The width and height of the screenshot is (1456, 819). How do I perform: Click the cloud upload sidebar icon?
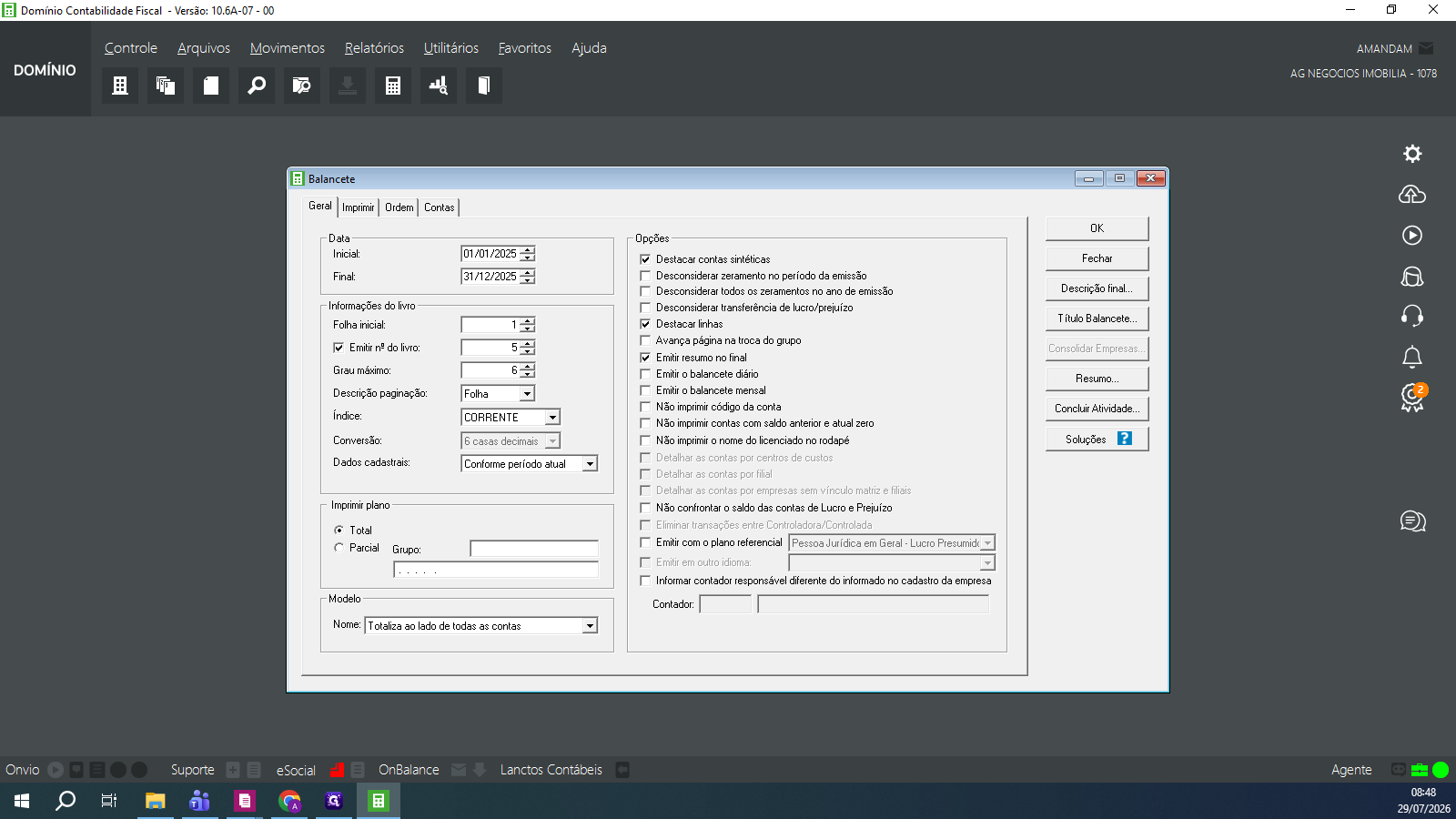pos(1412,194)
